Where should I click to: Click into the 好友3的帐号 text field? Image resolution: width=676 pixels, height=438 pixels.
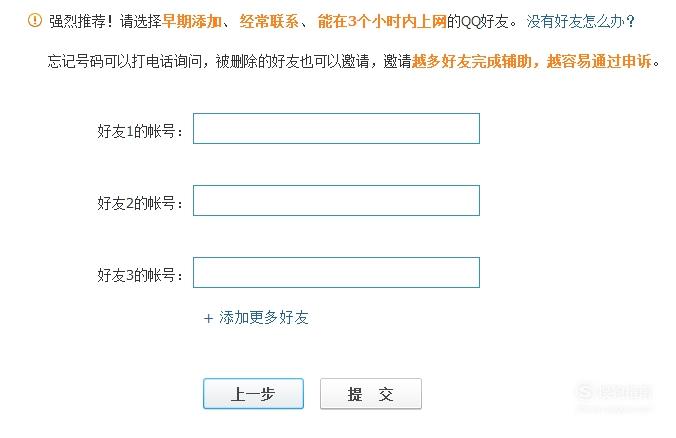tap(336, 272)
